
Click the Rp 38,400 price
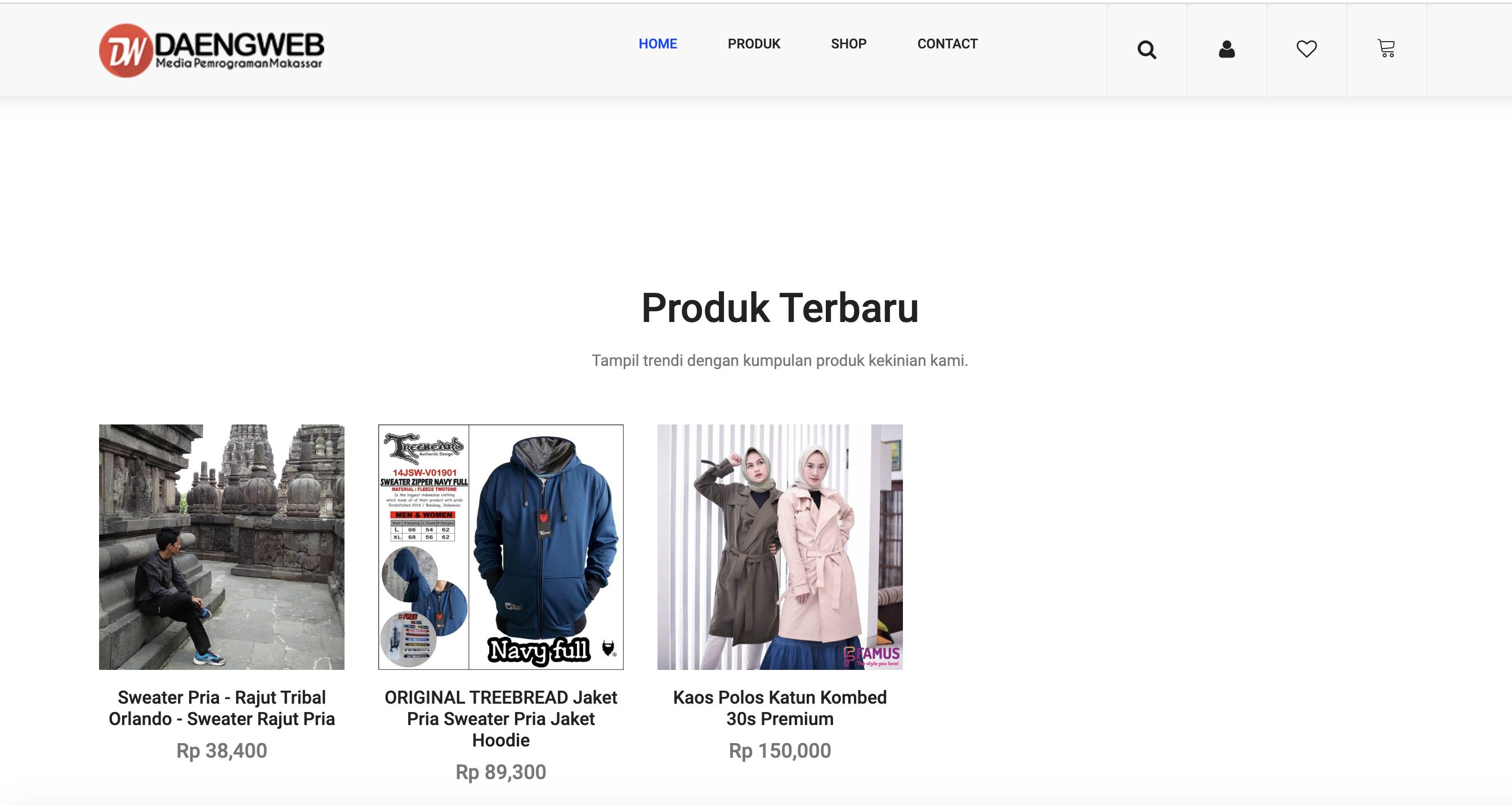tap(221, 751)
